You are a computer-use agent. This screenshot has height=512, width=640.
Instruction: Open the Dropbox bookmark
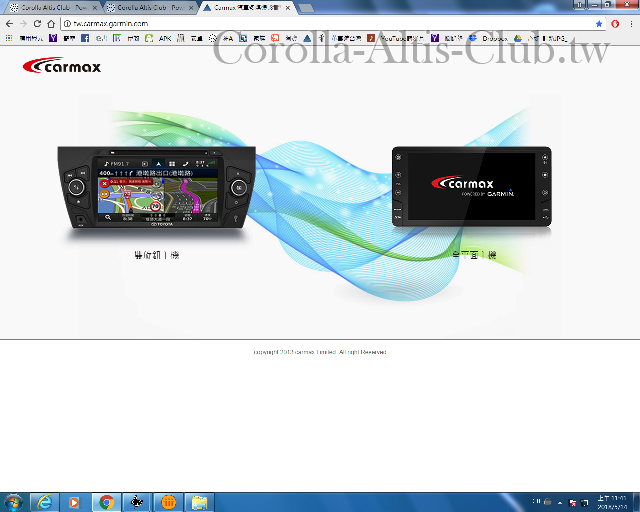pos(488,38)
